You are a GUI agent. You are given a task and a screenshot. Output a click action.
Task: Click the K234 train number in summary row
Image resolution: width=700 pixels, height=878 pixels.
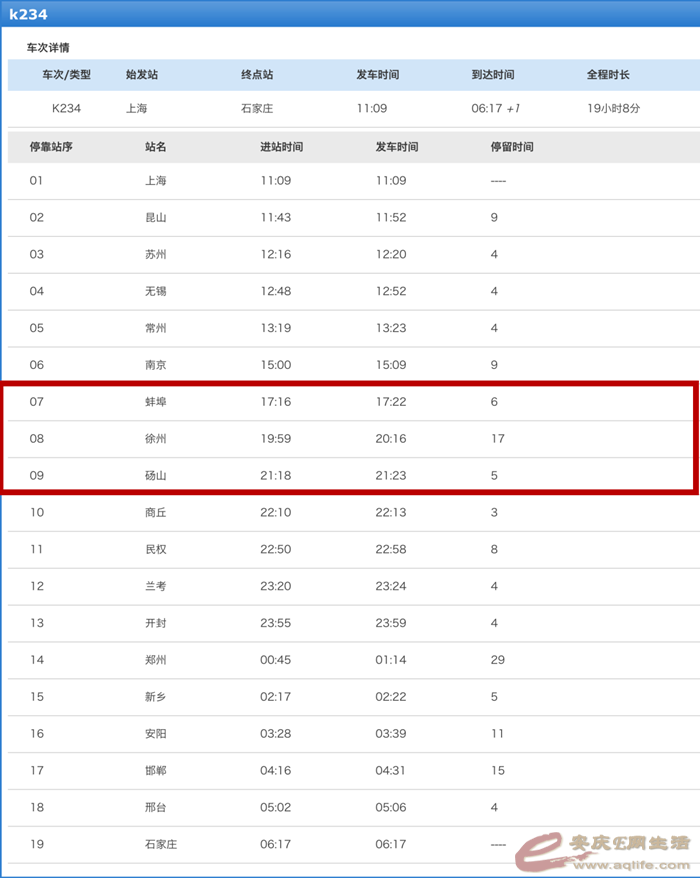(66, 108)
